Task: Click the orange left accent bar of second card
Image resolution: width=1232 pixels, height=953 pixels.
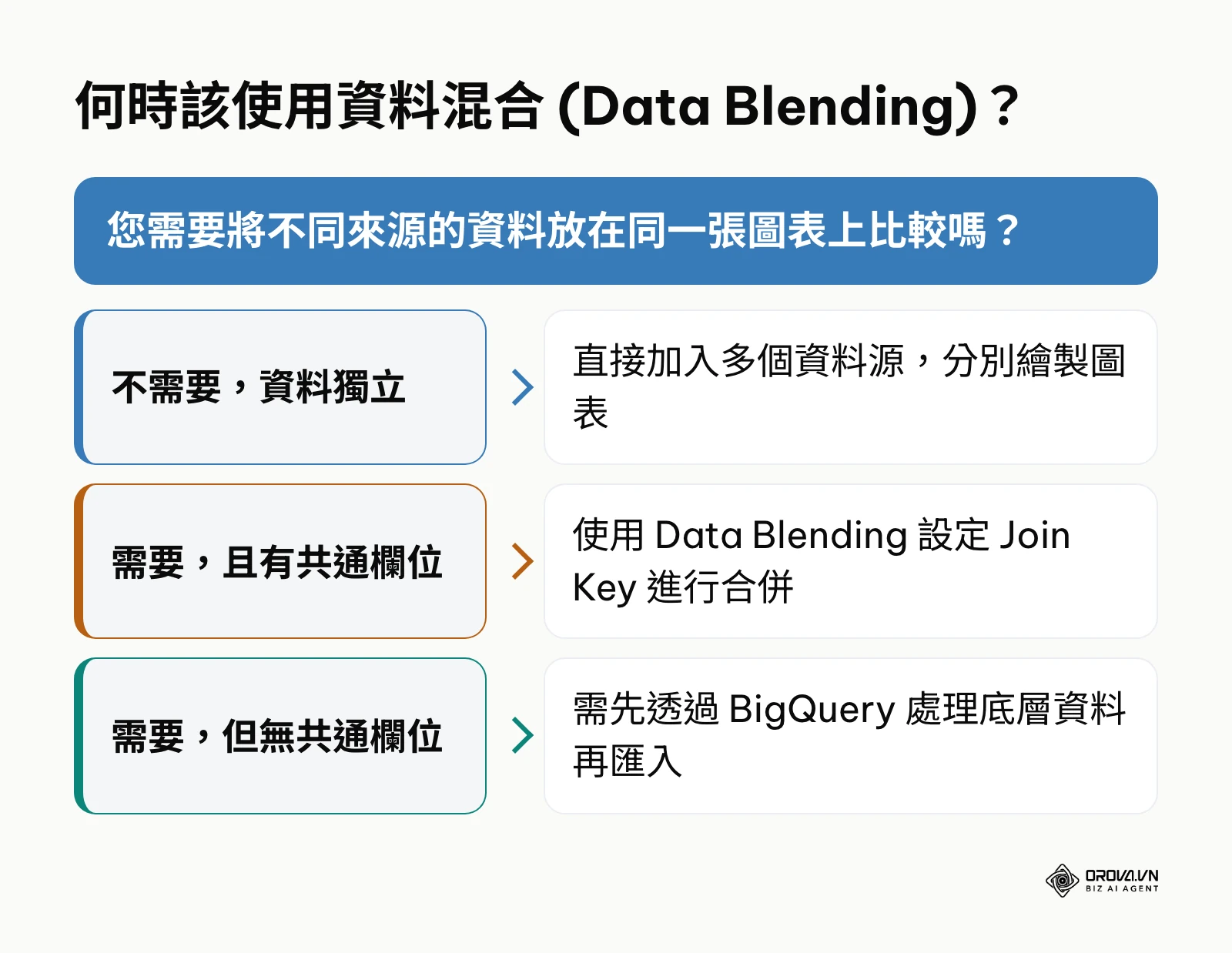Action: point(79,561)
